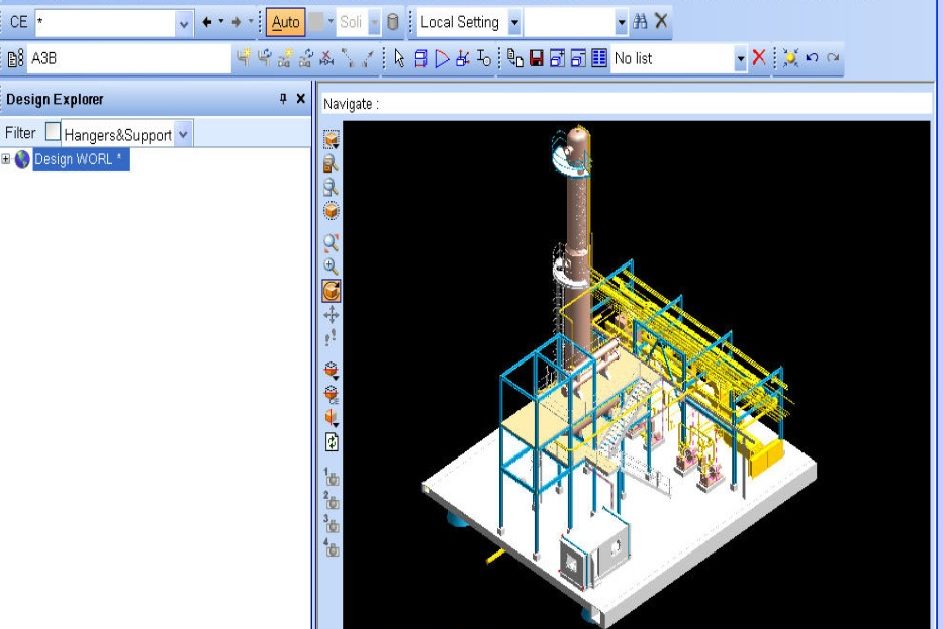Click the A3B name input field

coord(128,58)
